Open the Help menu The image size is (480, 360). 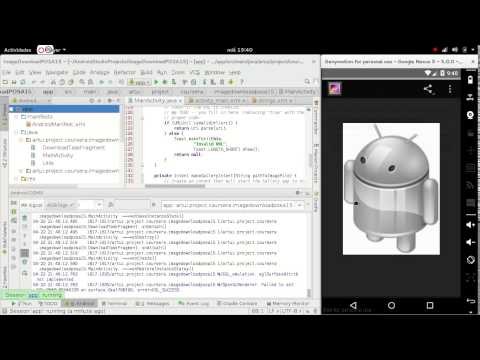tap(235, 72)
